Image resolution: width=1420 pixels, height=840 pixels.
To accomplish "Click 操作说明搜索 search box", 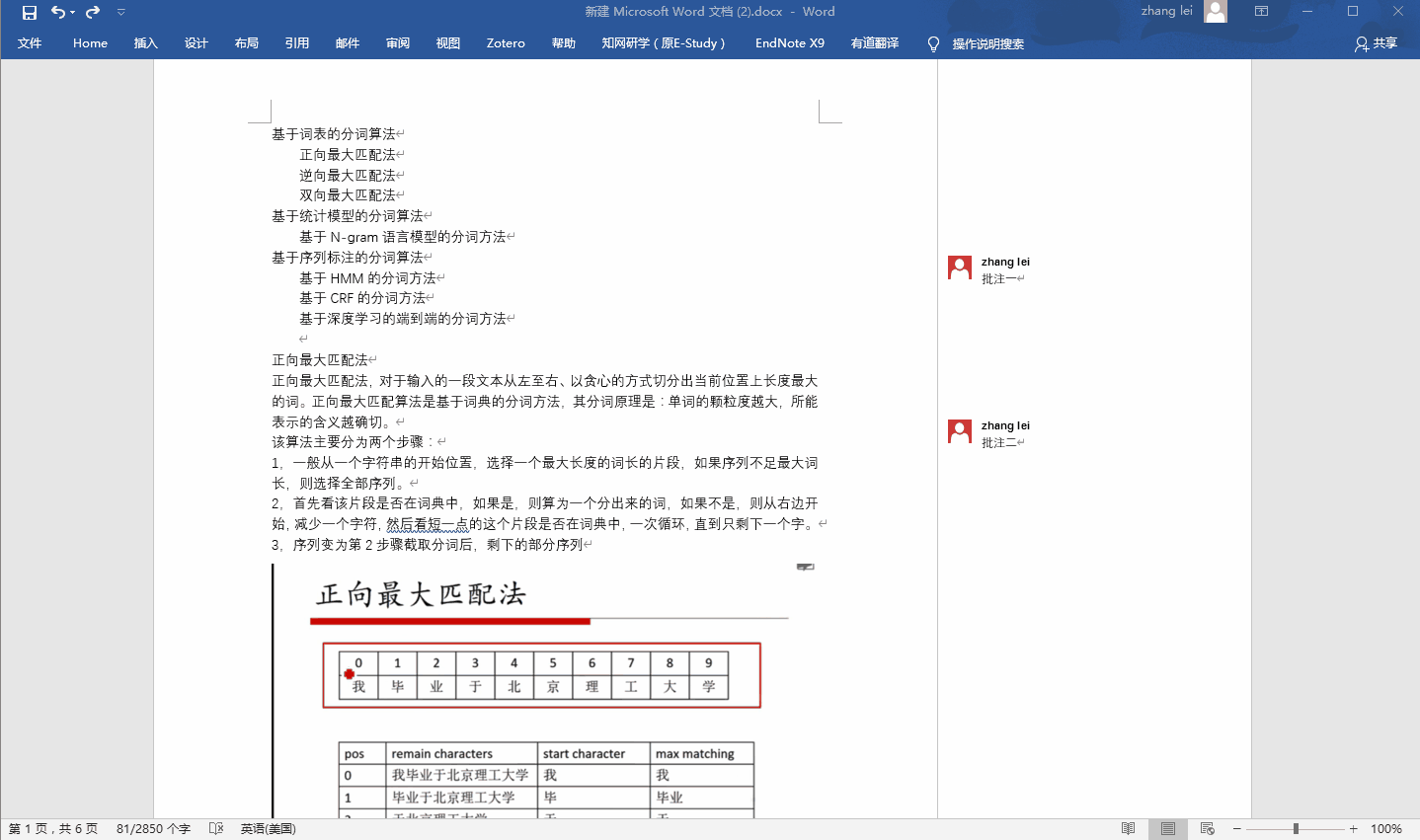I will [987, 44].
